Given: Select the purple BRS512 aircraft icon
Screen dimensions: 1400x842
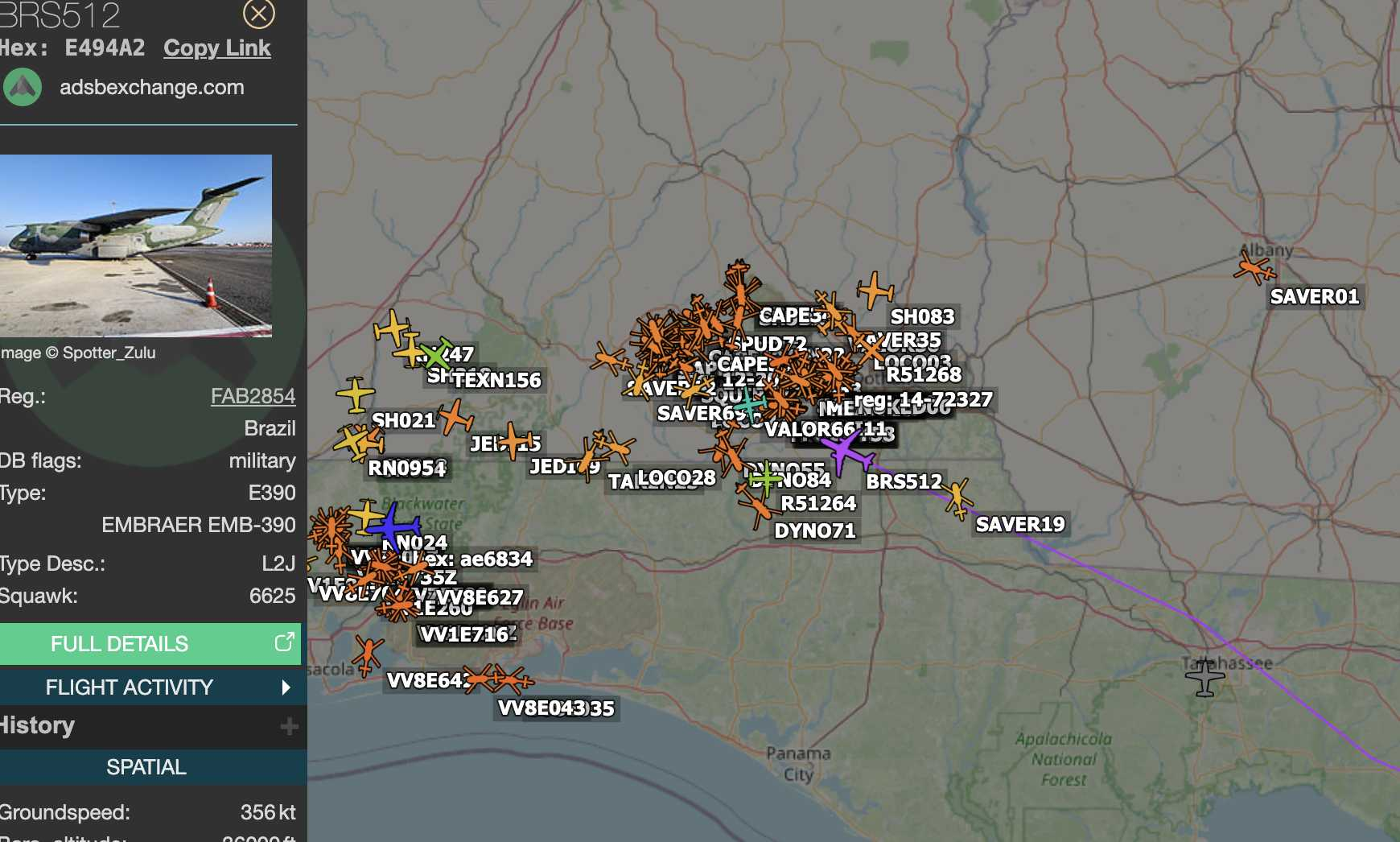Looking at the screenshot, I should (x=846, y=452).
